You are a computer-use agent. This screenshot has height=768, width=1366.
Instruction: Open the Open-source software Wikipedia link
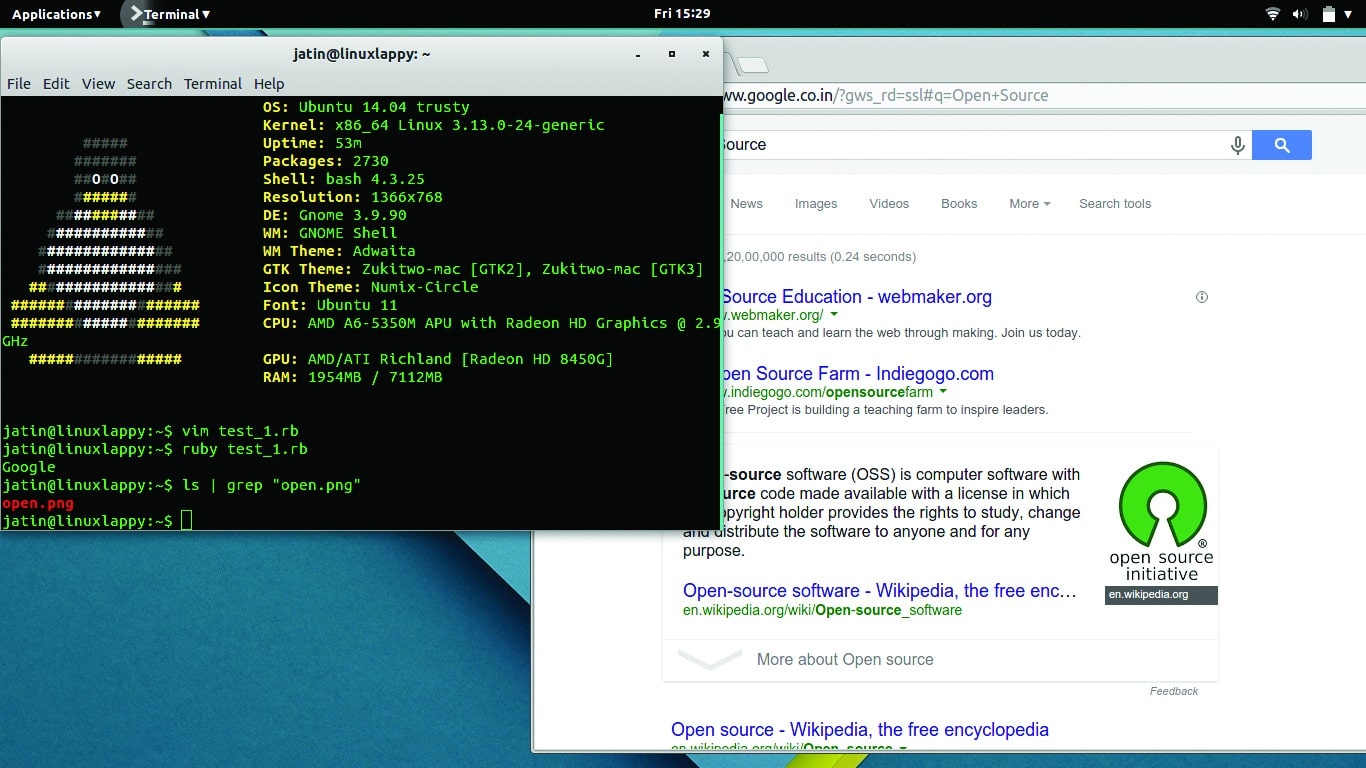tap(879, 591)
